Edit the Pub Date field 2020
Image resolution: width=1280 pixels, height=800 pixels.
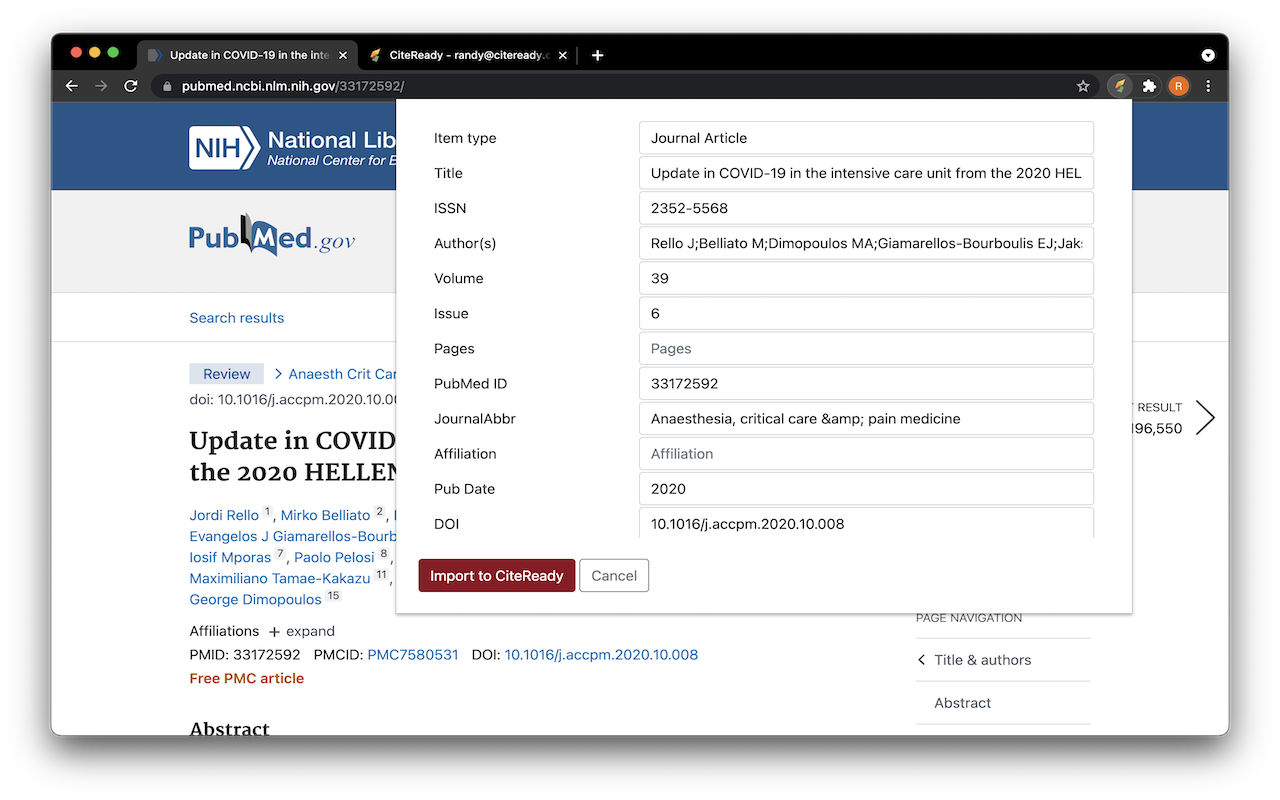pyautogui.click(x=866, y=488)
